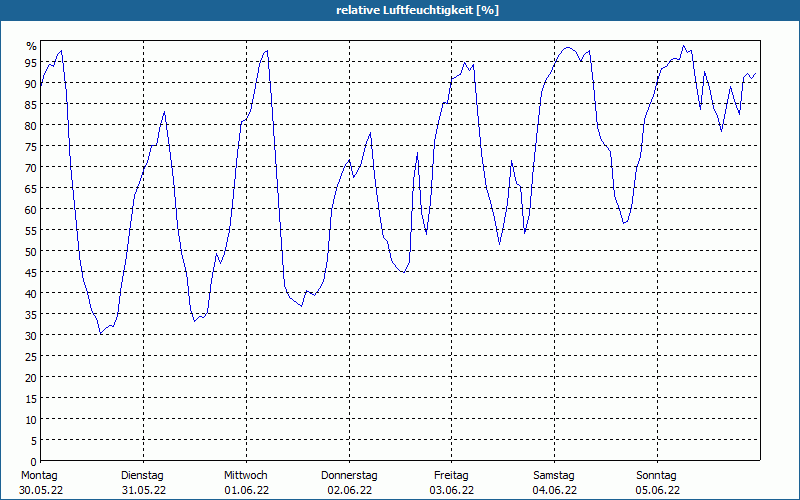Screen dimensions: 800x500
Task: Select the Samstag day label
Action: [x=554, y=475]
